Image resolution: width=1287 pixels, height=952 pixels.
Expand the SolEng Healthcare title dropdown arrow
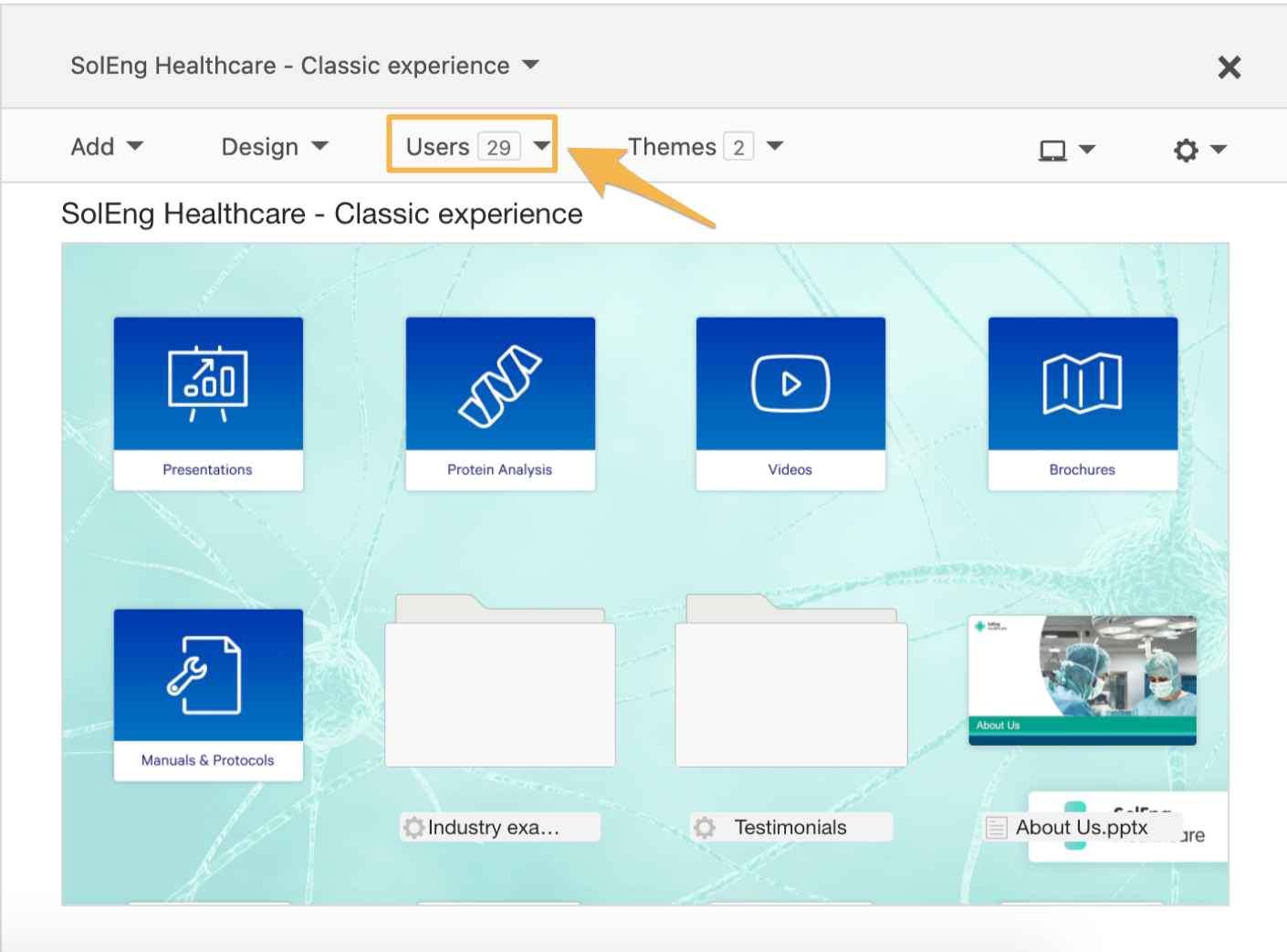pyautogui.click(x=530, y=65)
